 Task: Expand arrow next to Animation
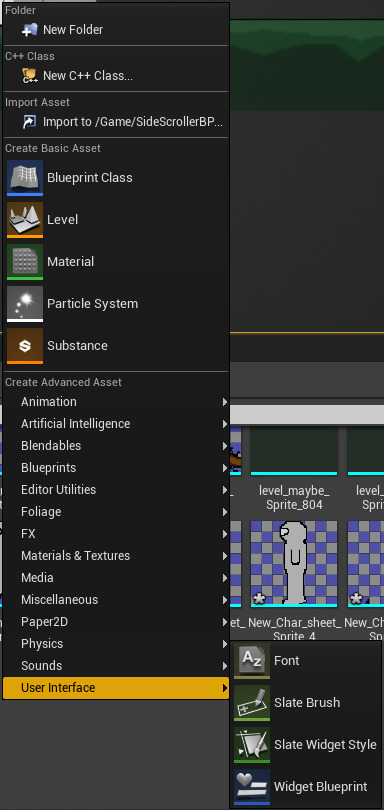pos(225,402)
